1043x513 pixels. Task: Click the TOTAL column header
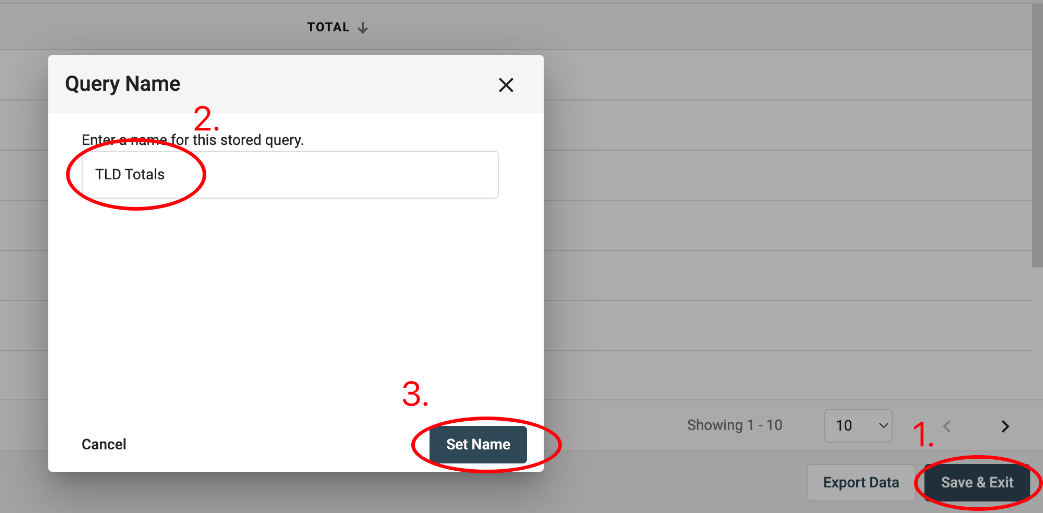tap(328, 27)
